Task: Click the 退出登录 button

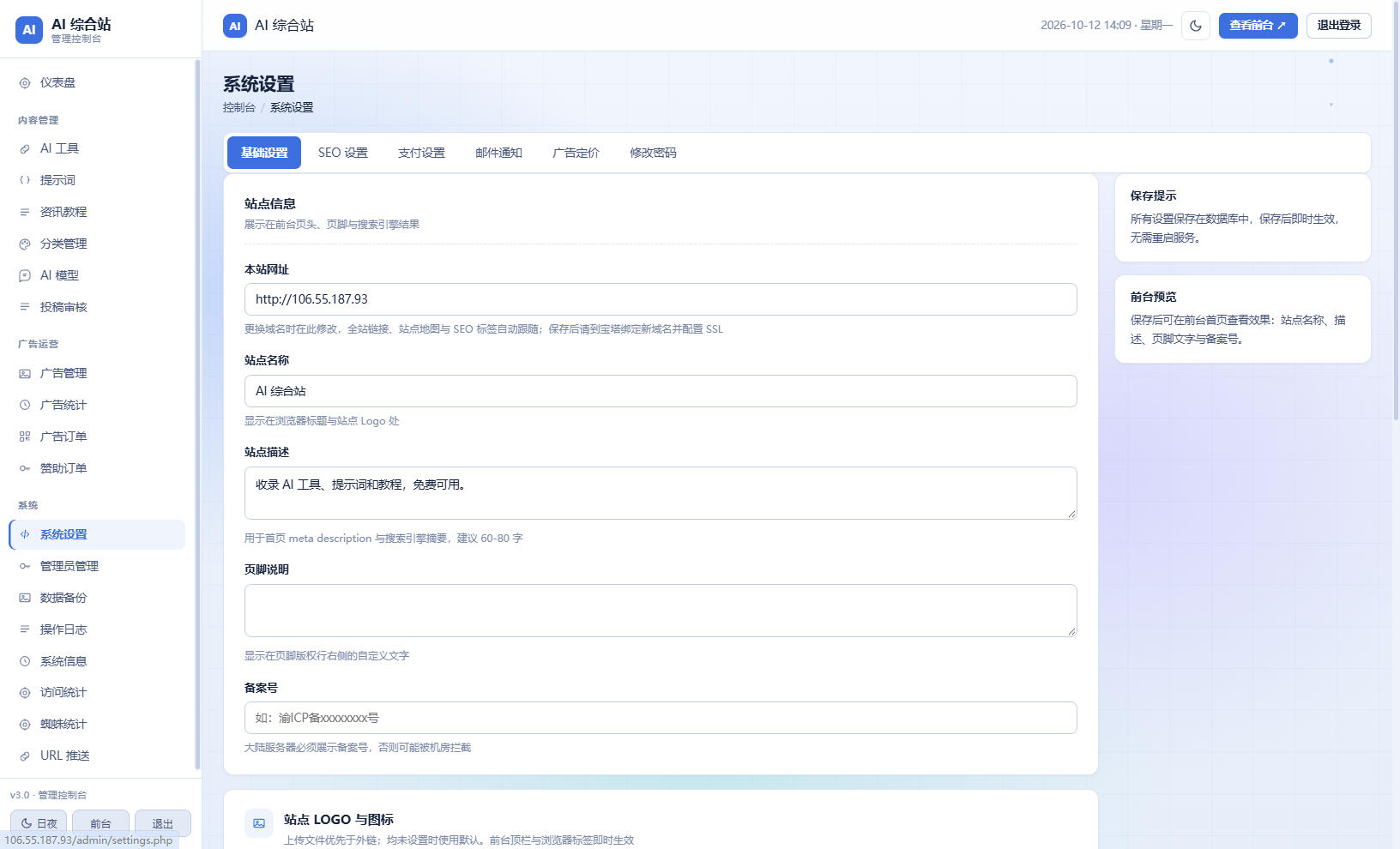Action: pos(1339,26)
